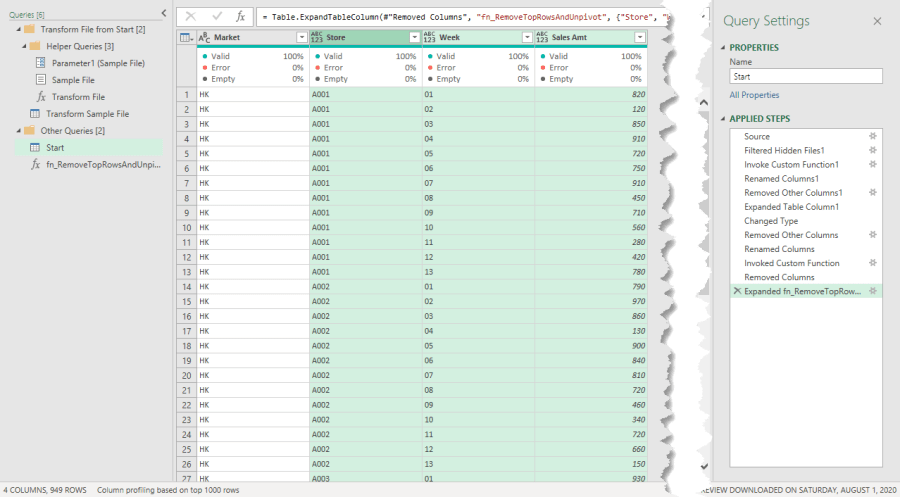900x497 pixels.
Task: Open gear for Invoke Custom Function1 step
Action: (x=872, y=164)
